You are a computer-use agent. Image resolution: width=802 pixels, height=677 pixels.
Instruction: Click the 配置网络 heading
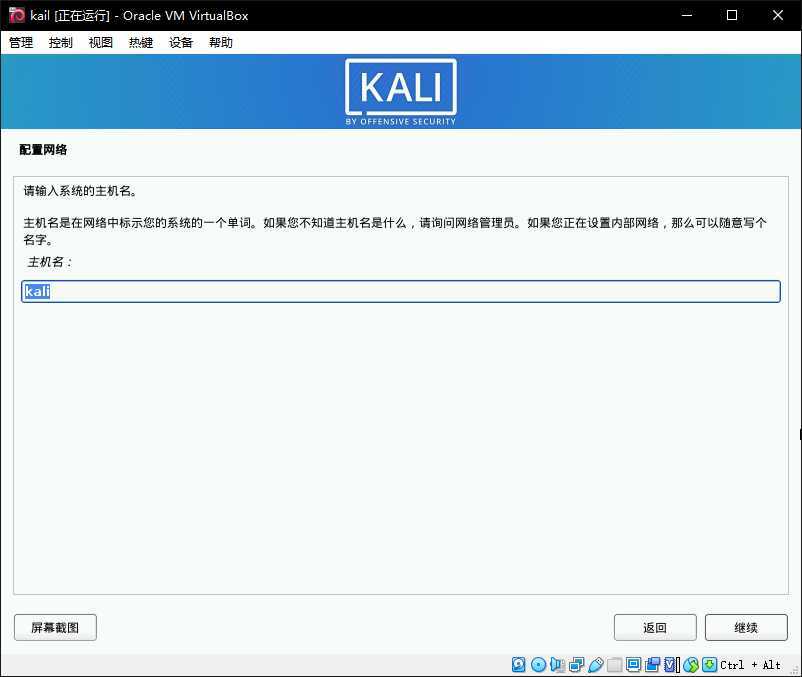(43, 150)
